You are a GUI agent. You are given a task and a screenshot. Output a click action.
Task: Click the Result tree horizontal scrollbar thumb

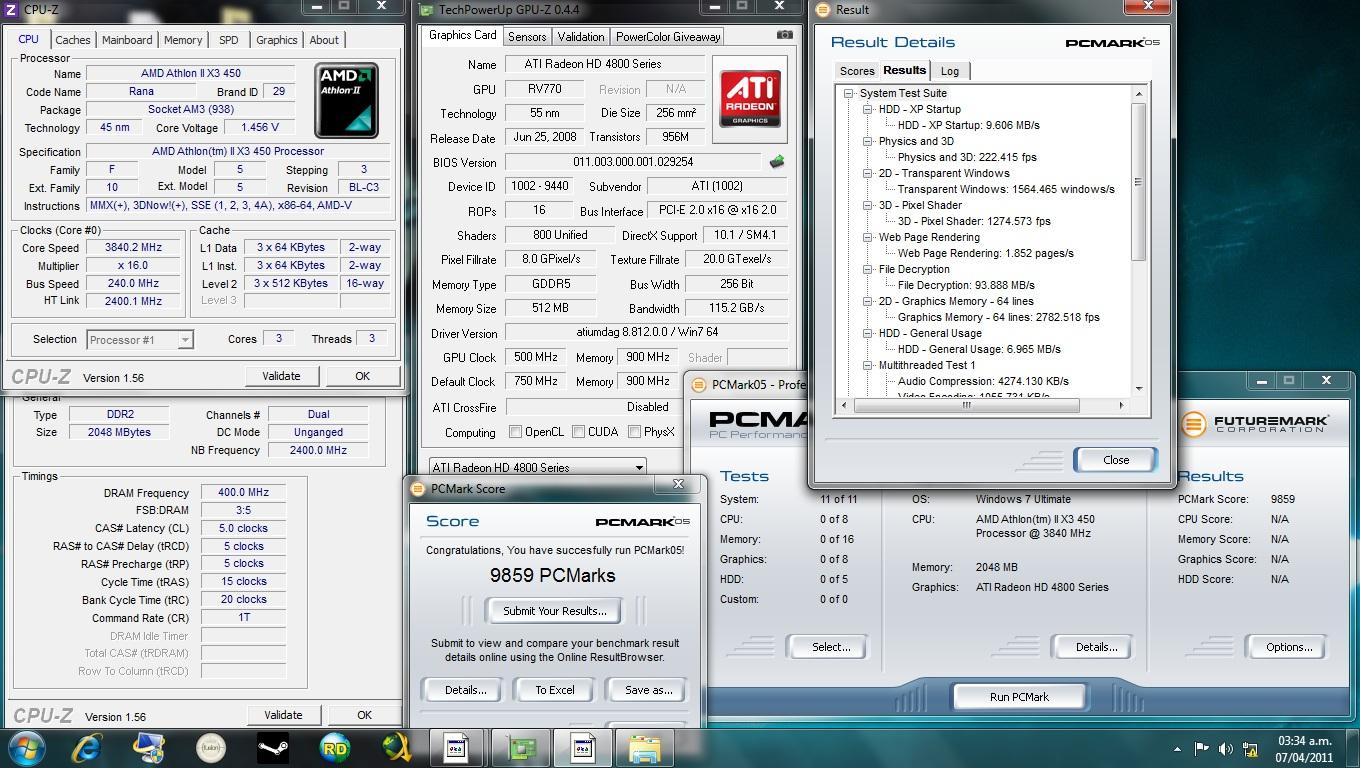click(965, 405)
